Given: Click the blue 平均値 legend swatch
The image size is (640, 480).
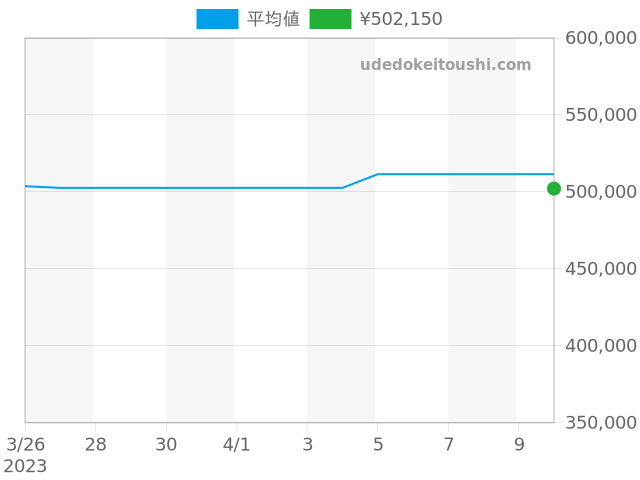Looking at the screenshot, I should (217, 19).
